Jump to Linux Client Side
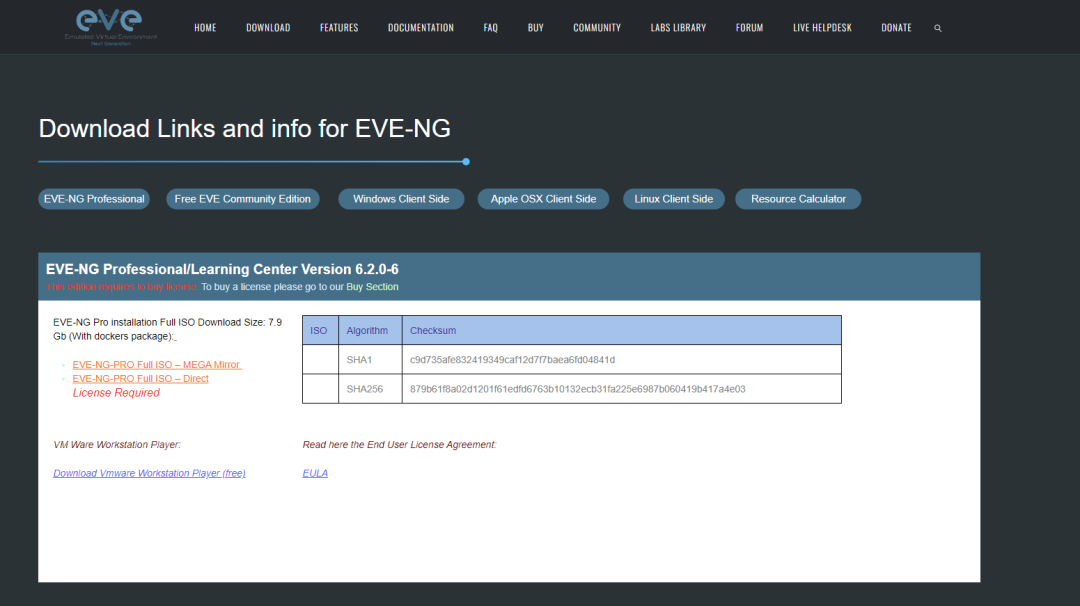Viewport: 1080px width, 606px height. tap(674, 199)
